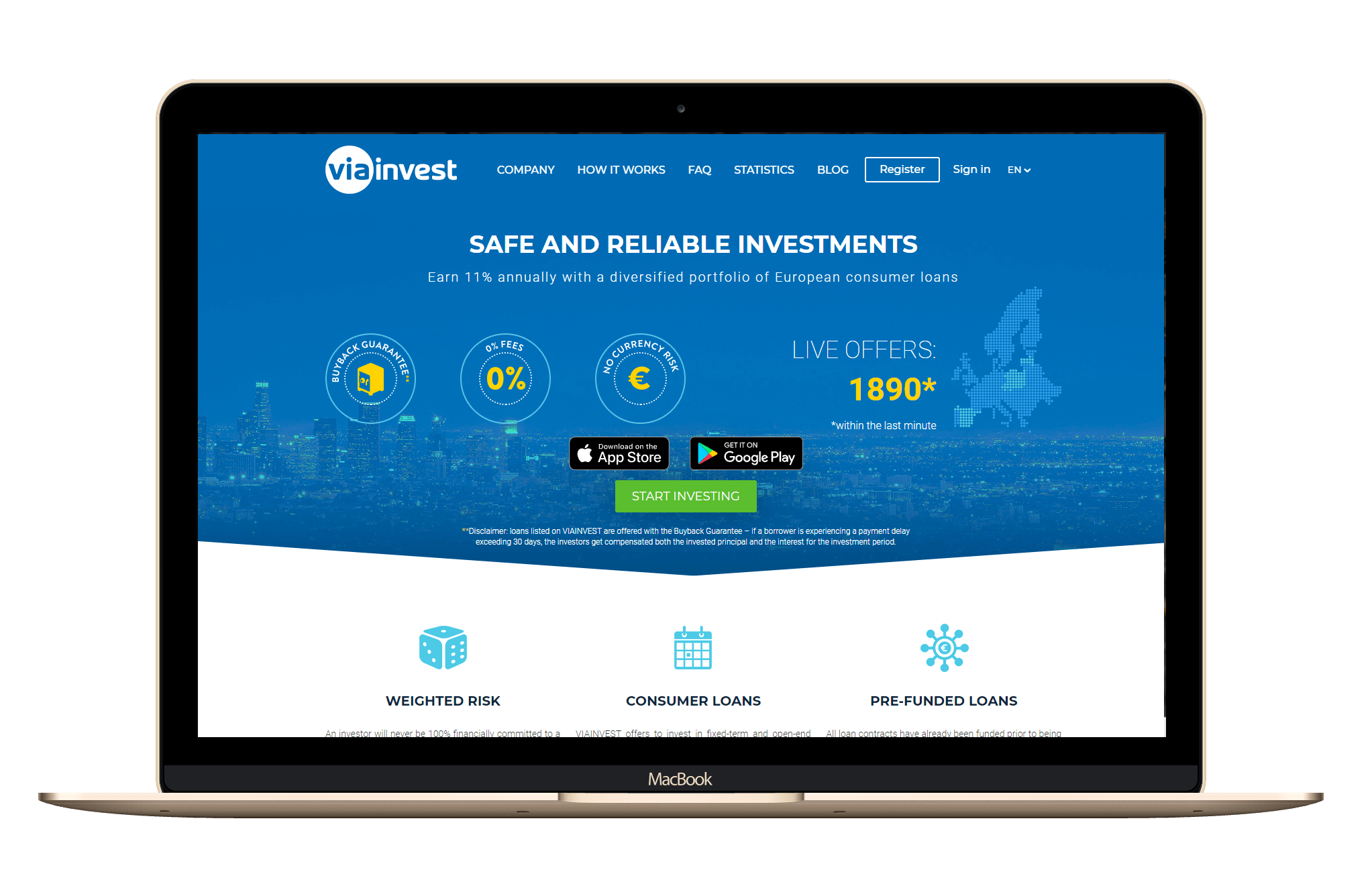Expand the EN language dropdown
1372x886 pixels.
coord(1019,170)
